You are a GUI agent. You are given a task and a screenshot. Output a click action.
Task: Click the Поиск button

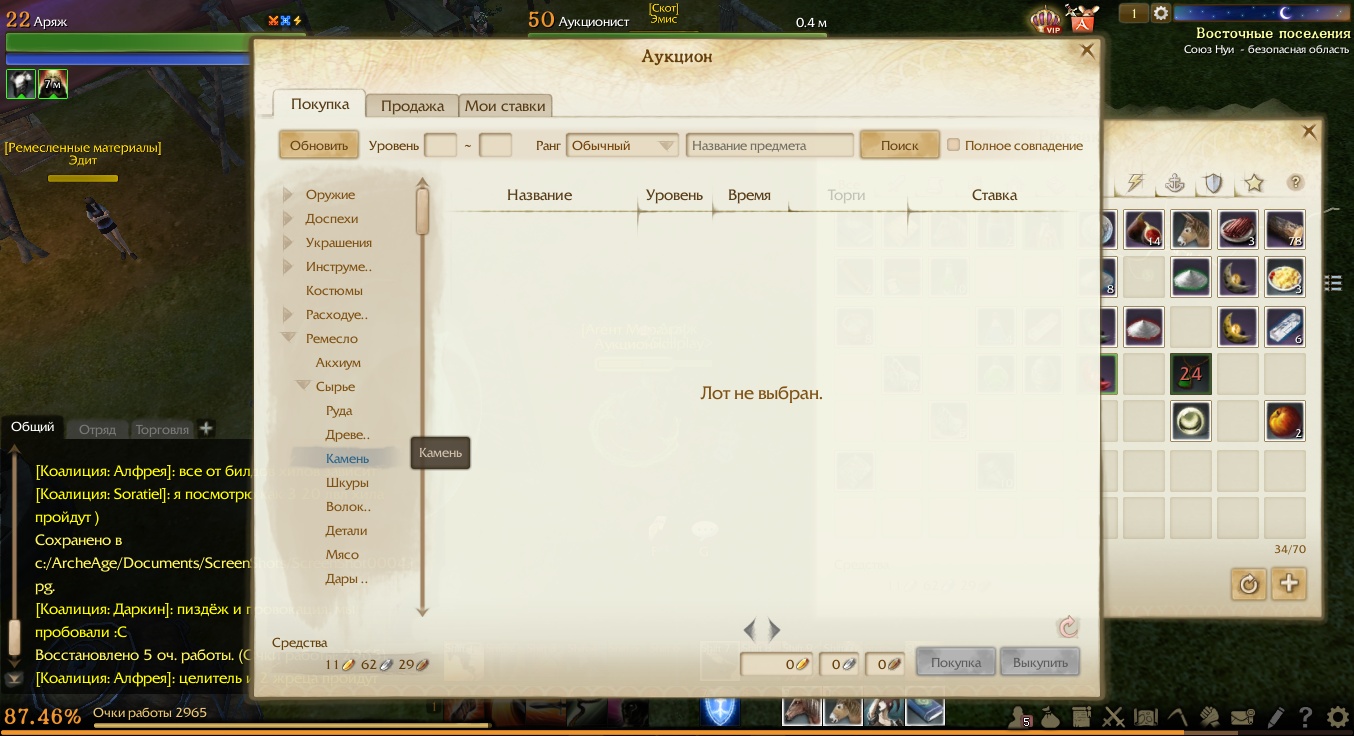900,145
